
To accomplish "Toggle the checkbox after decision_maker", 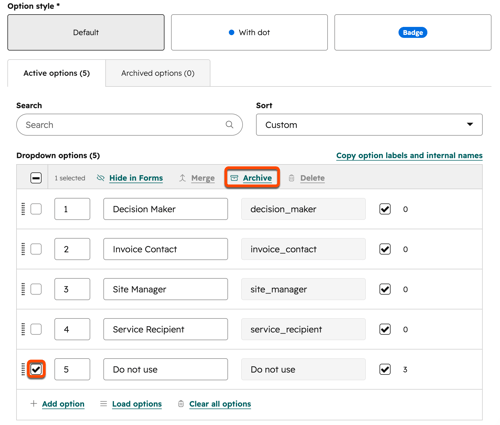I will pyautogui.click(x=385, y=209).
